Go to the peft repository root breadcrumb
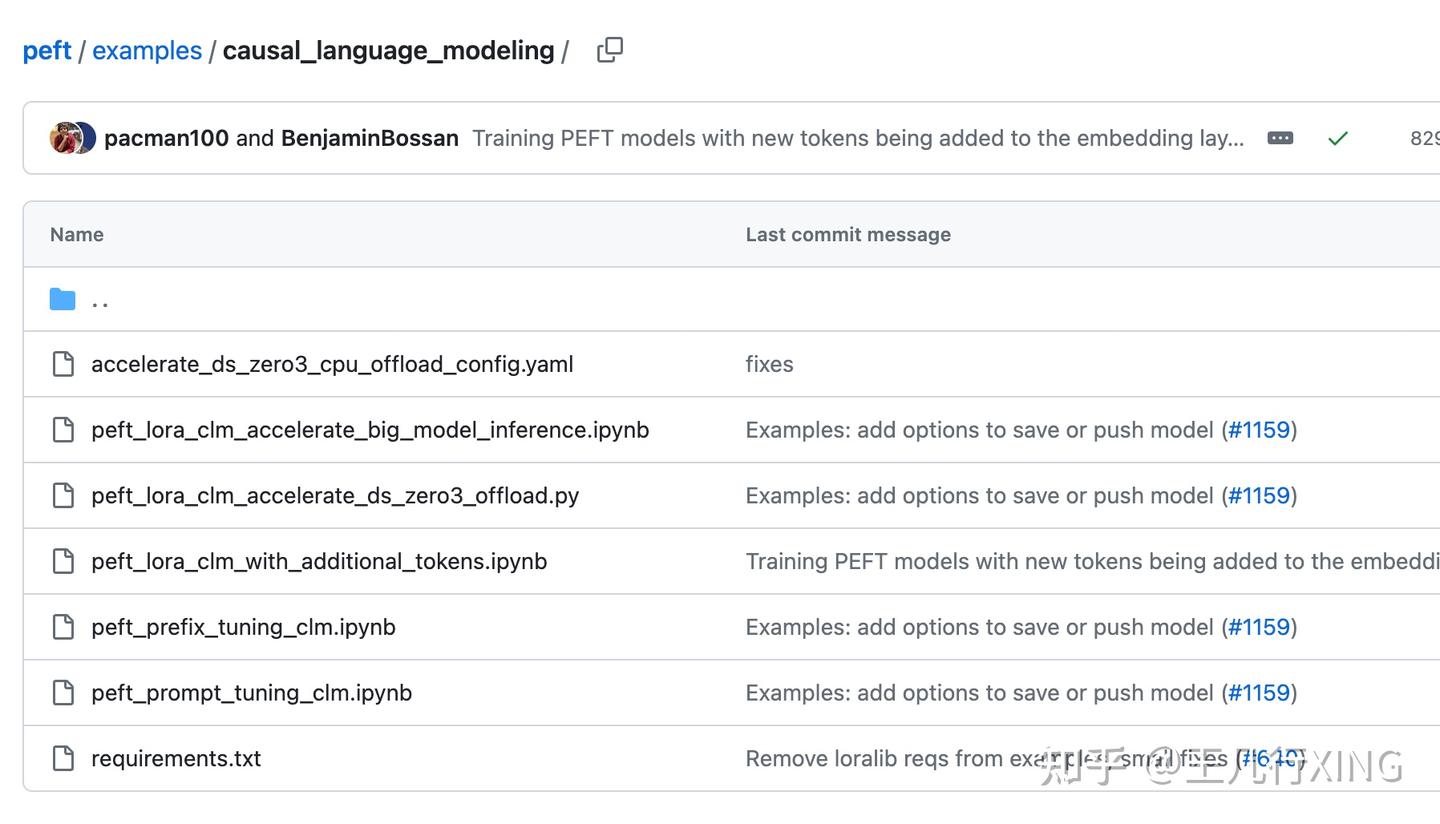This screenshot has width=1440, height=824. 47,51
